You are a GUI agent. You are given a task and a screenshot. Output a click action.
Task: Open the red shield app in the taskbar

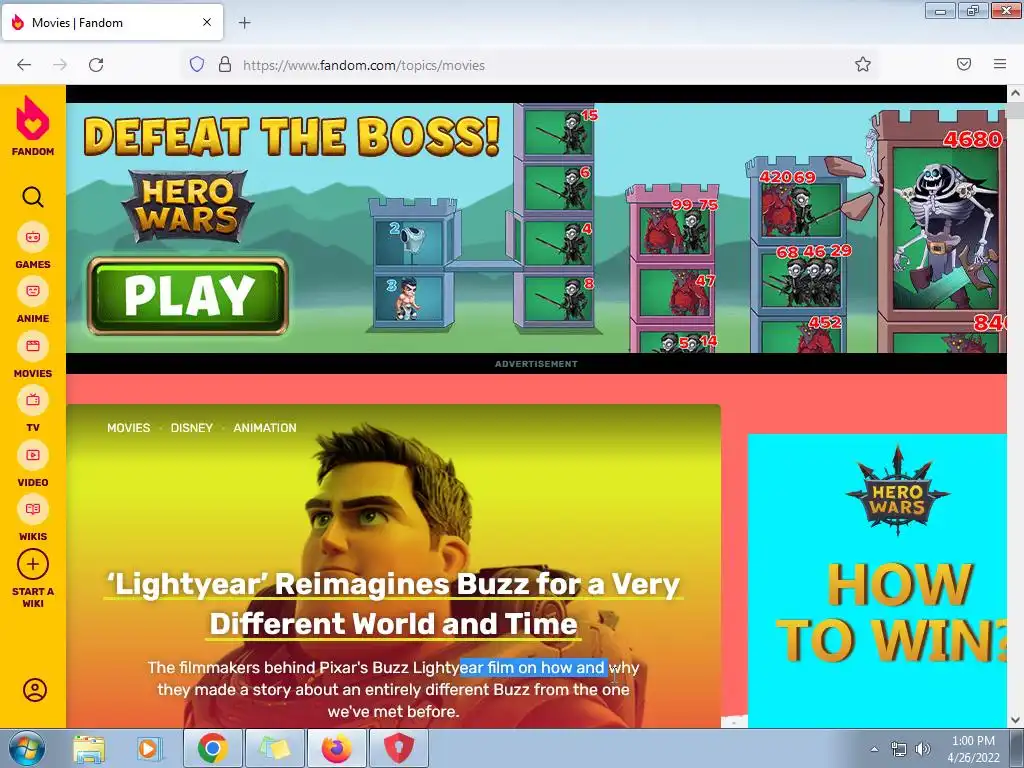398,748
